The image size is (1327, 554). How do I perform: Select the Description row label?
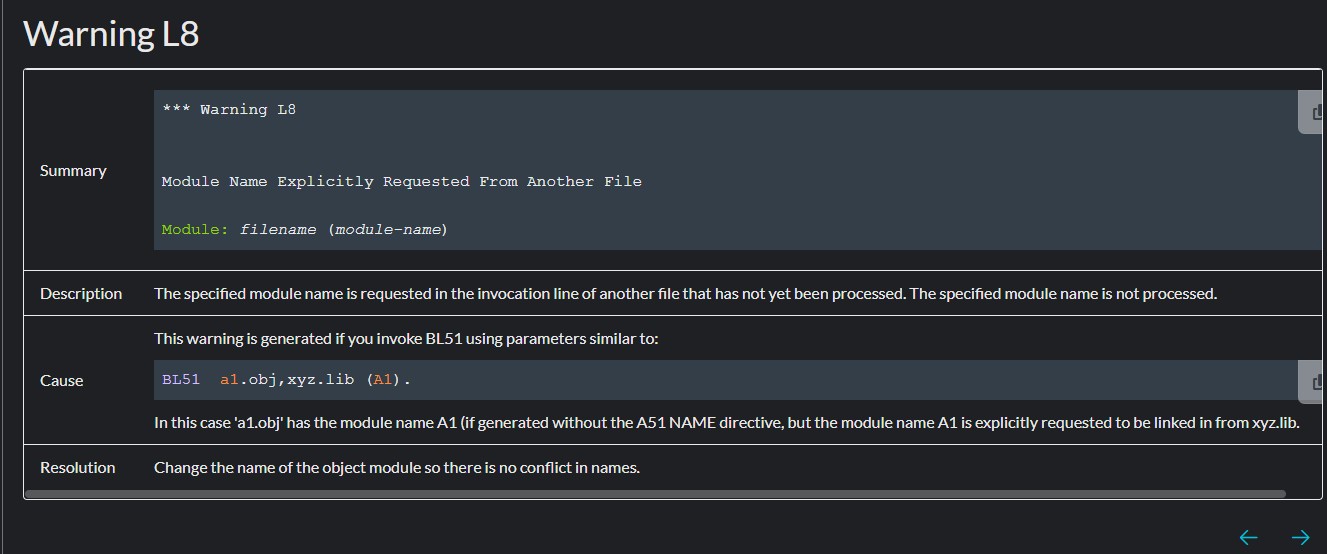tap(81, 294)
